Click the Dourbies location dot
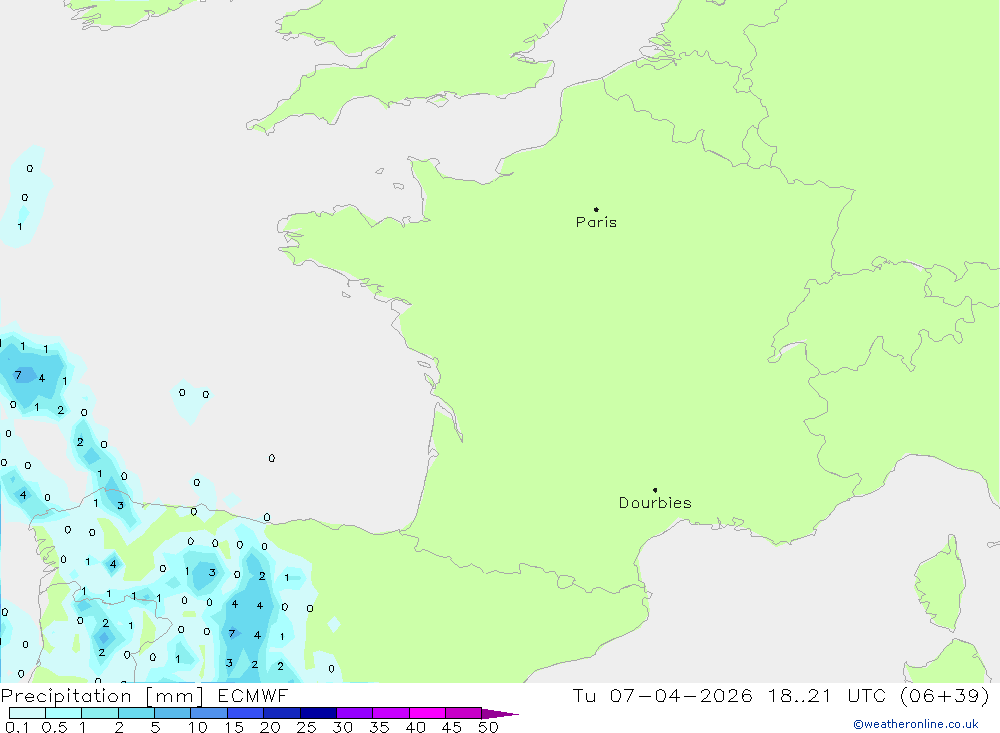The width and height of the screenshot is (1000, 733). 655,490
